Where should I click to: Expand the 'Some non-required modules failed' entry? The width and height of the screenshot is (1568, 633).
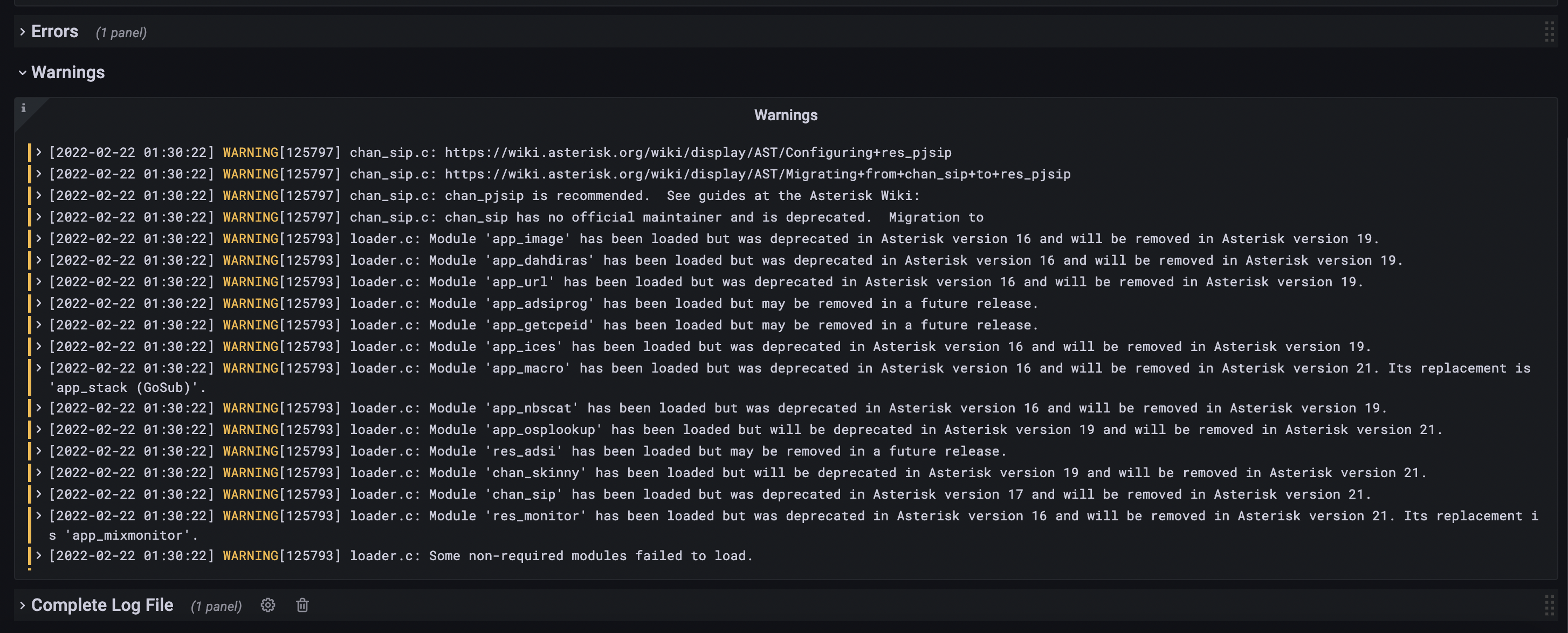click(x=38, y=555)
